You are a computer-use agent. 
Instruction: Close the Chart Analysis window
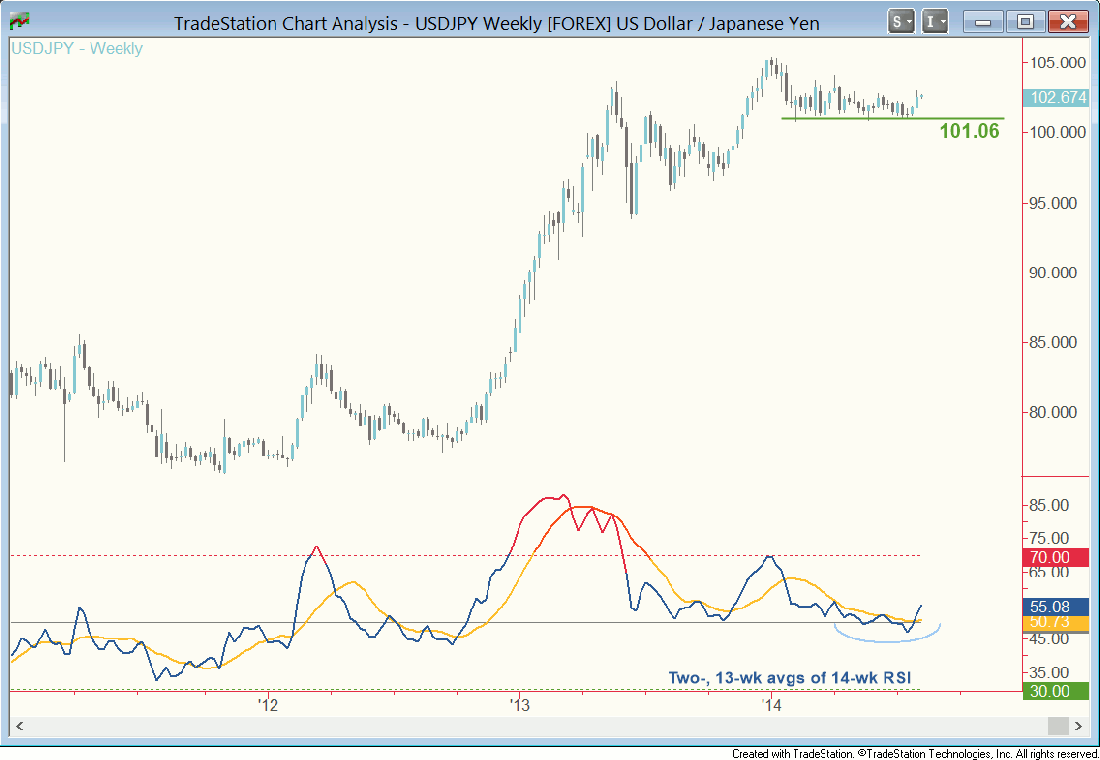[1068, 21]
